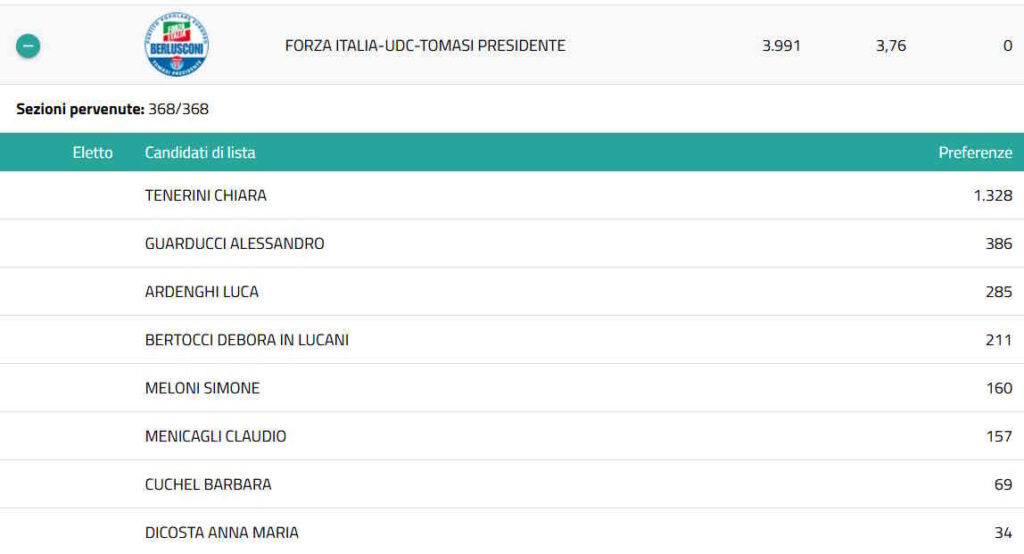Viewport: 1024px width, 554px height.
Task: Select the FORZA ITALIA-UDC-TOMASI PRESIDENTE list name
Action: pos(425,46)
